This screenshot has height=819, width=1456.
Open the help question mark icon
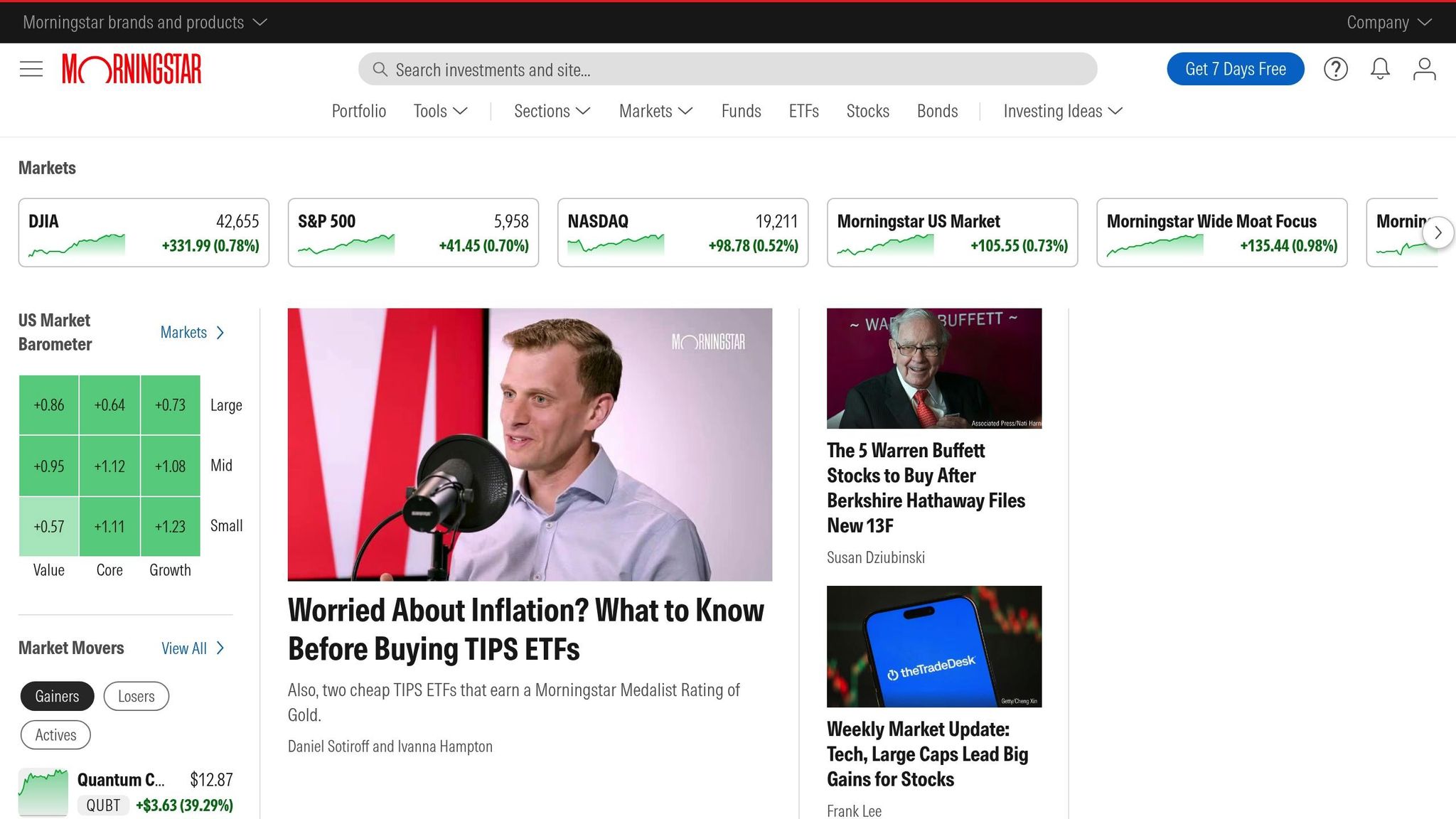coord(1336,69)
